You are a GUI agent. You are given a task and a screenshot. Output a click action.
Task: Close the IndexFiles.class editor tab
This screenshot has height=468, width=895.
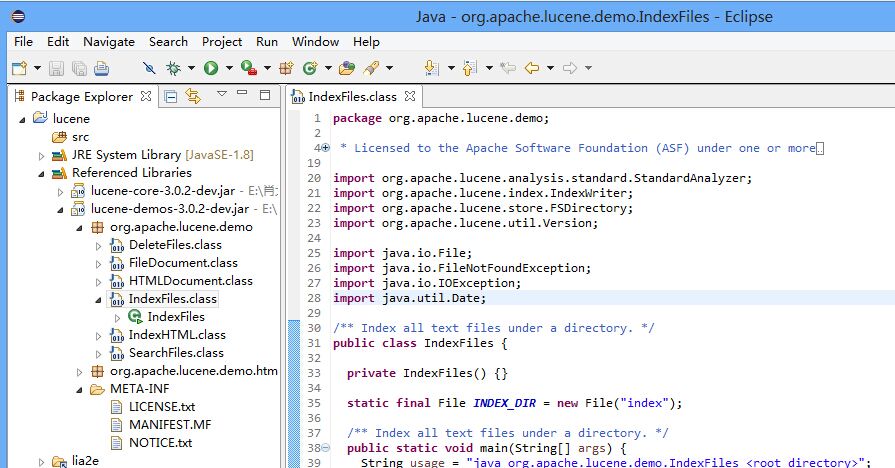[410, 96]
